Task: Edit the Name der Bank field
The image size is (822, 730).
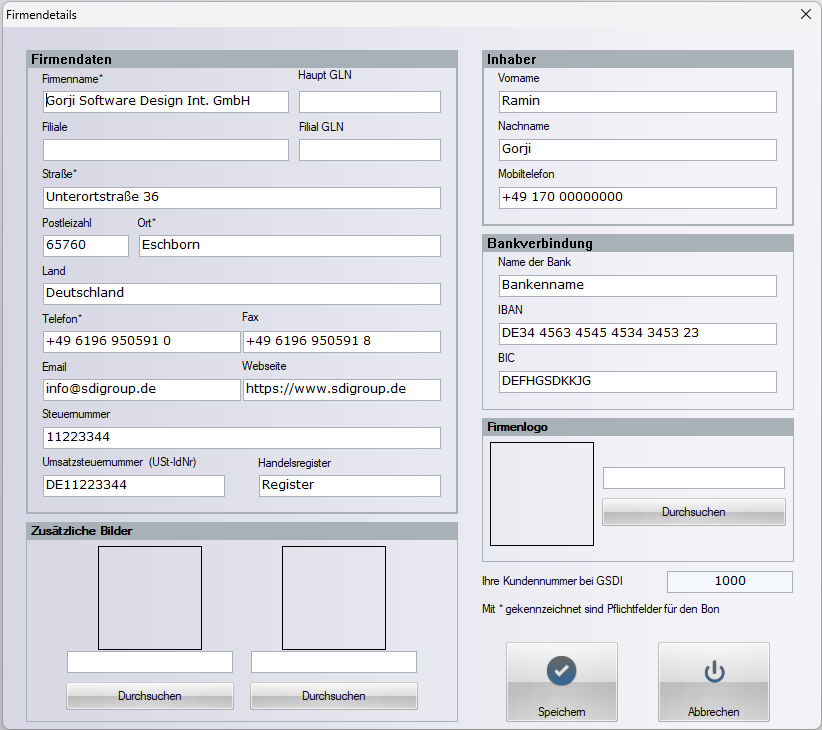Action: 637,286
